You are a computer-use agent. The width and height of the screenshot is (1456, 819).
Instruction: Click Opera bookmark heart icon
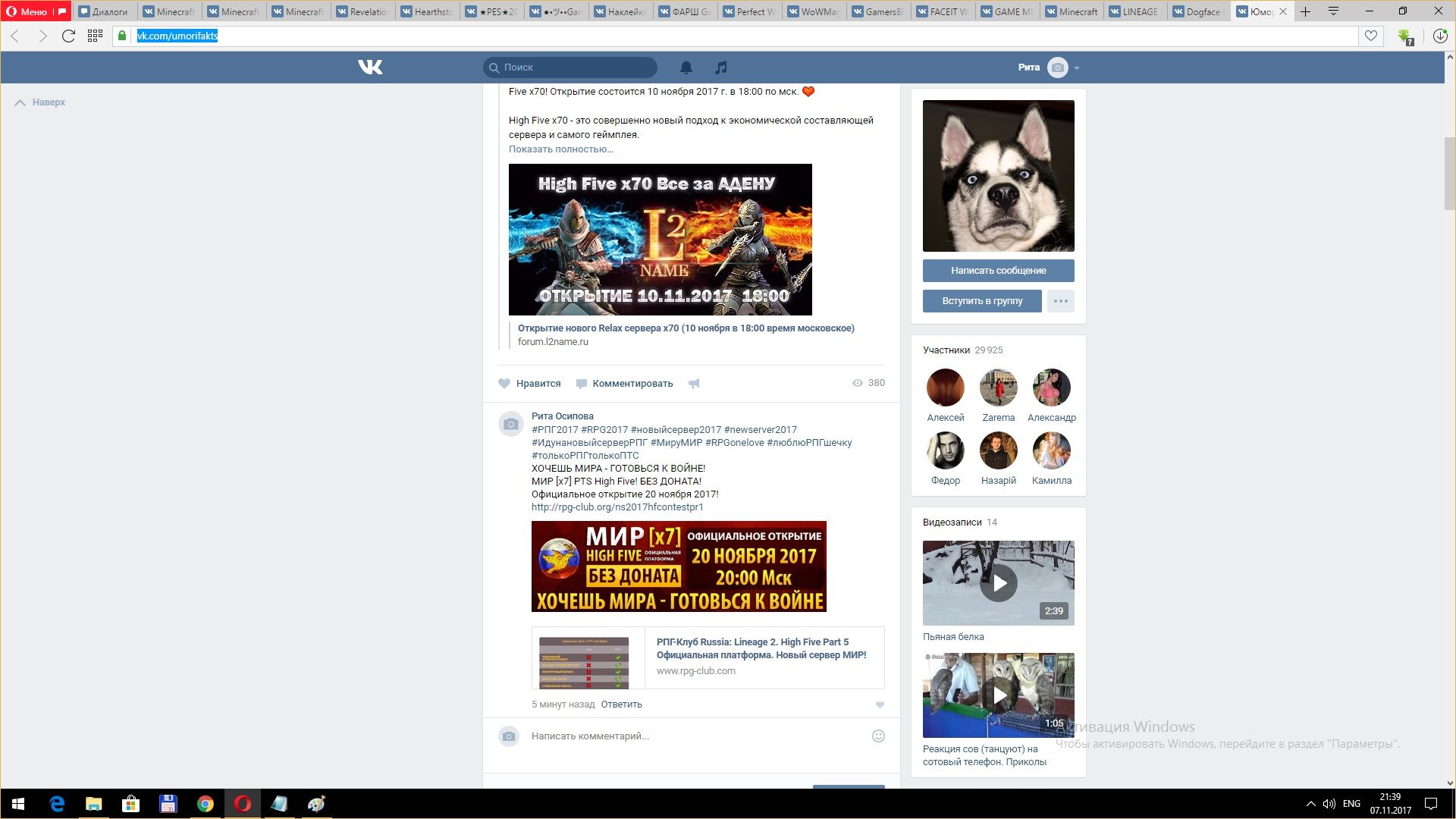1371,36
